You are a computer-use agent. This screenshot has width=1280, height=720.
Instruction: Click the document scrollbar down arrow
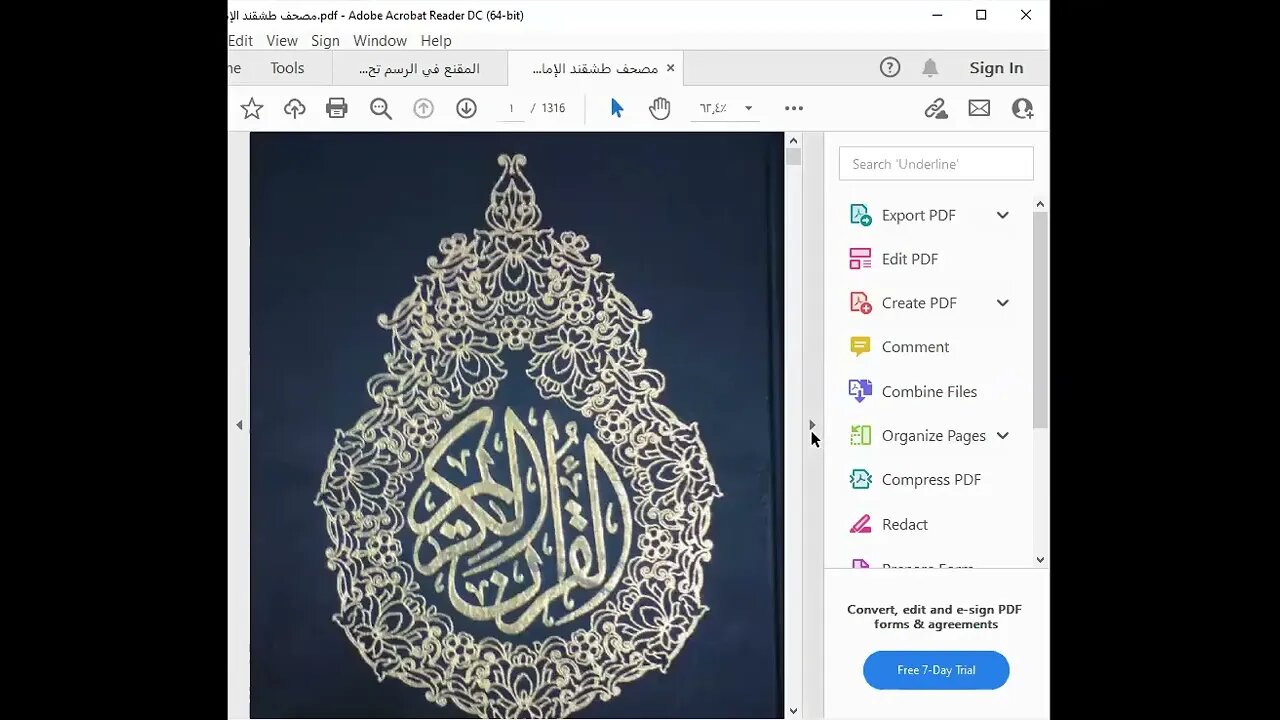tap(793, 711)
